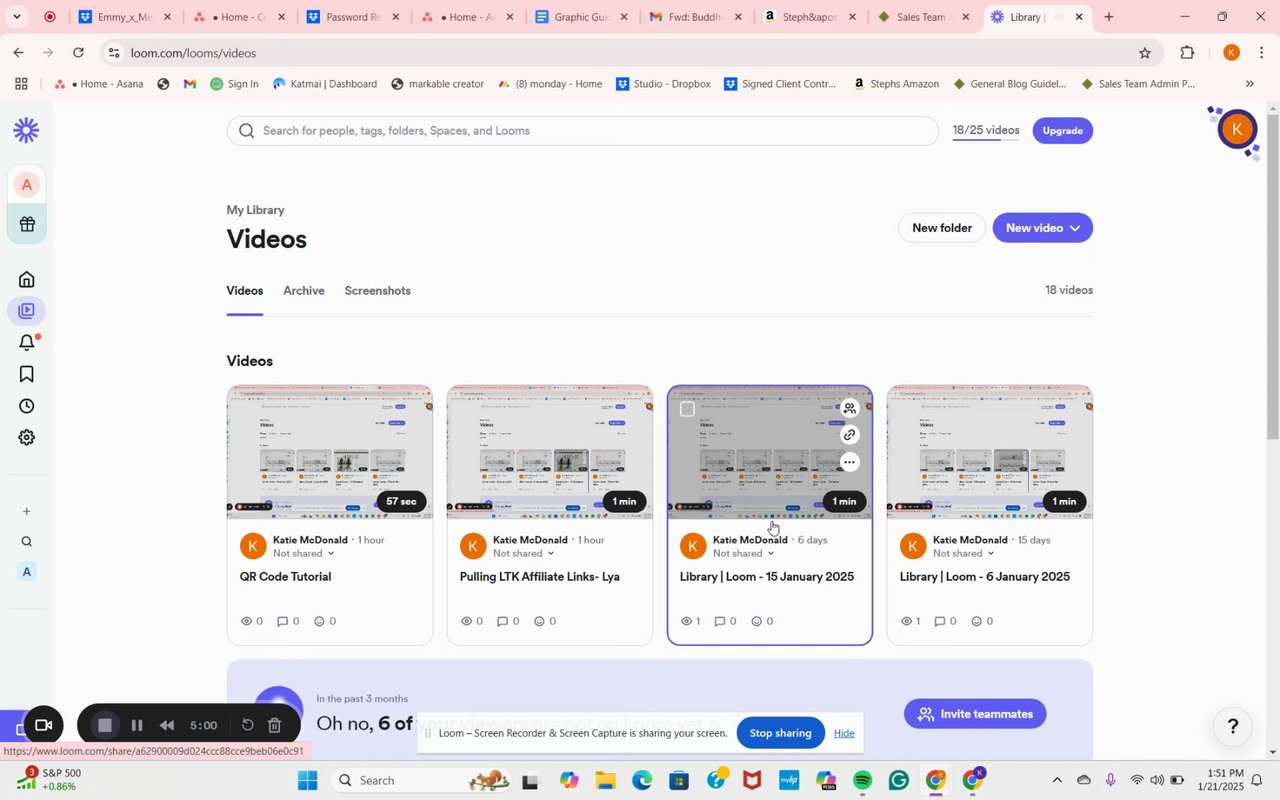Open Windows Start menu
1280x800 pixels.
307,780
